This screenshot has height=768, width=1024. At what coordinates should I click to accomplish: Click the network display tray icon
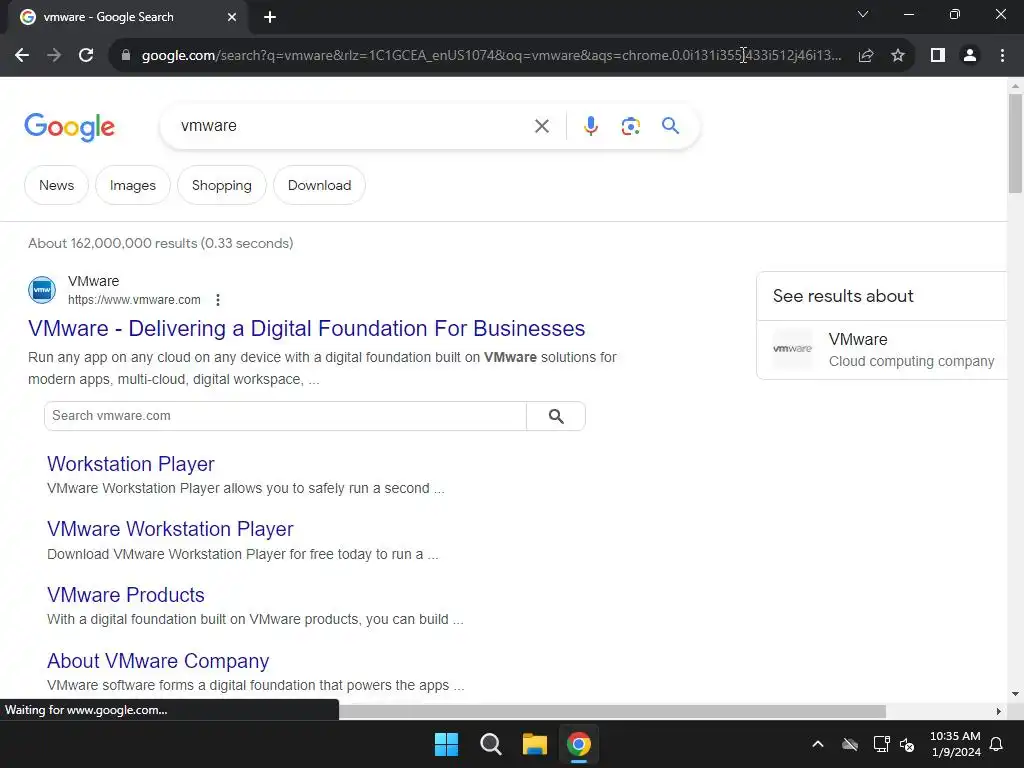(882, 744)
